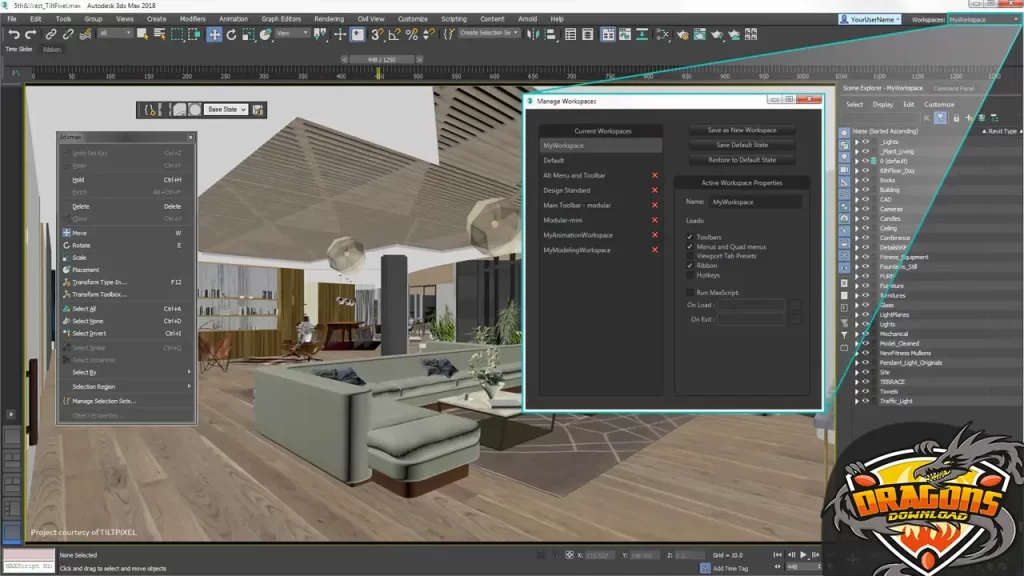This screenshot has height=576, width=1024.
Task: Remove MyModelingWorkspace using its red X
Action: pyautogui.click(x=655, y=250)
